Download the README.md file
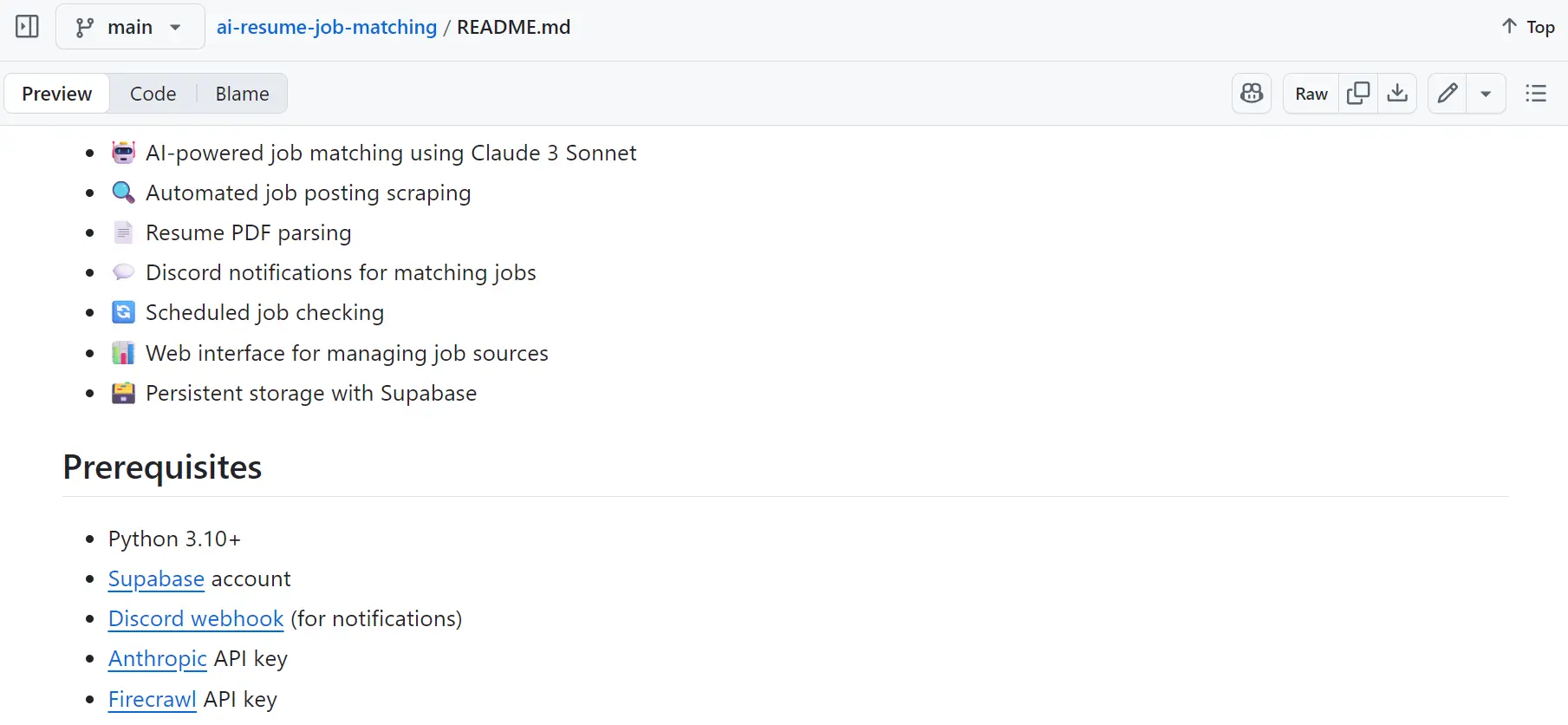This screenshot has width=1568, height=725. (1396, 93)
